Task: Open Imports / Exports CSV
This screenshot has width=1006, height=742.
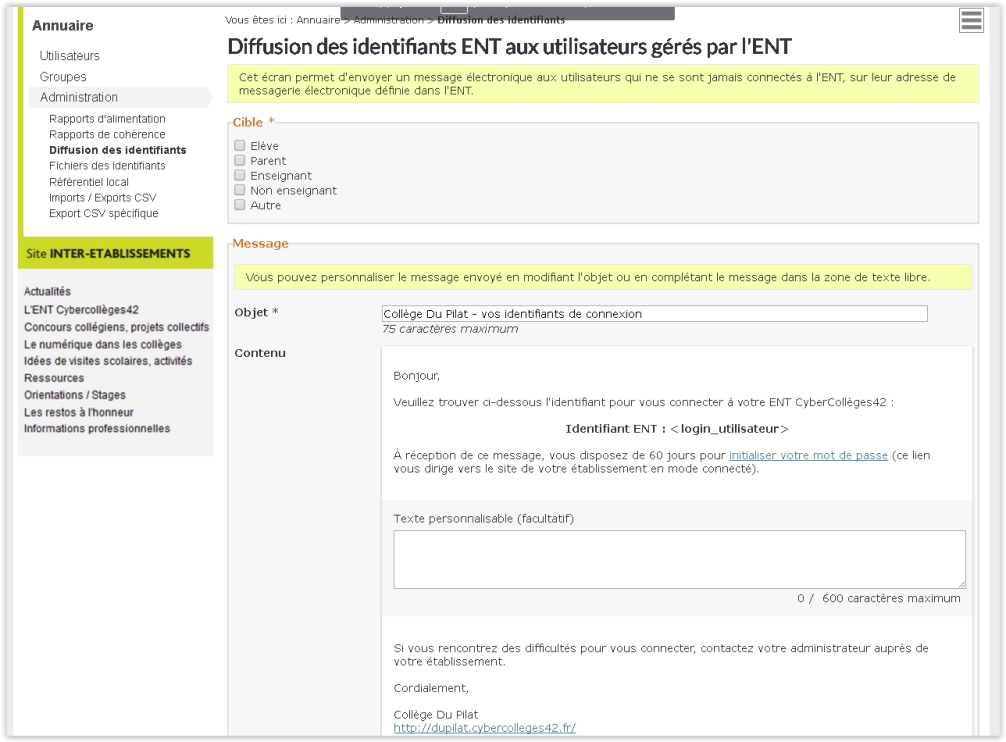Action: tap(103, 198)
